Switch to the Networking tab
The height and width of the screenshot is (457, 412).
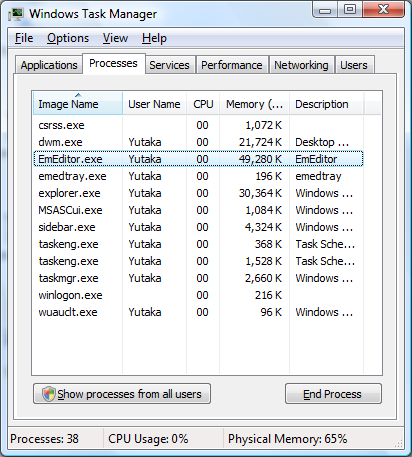tap(301, 65)
